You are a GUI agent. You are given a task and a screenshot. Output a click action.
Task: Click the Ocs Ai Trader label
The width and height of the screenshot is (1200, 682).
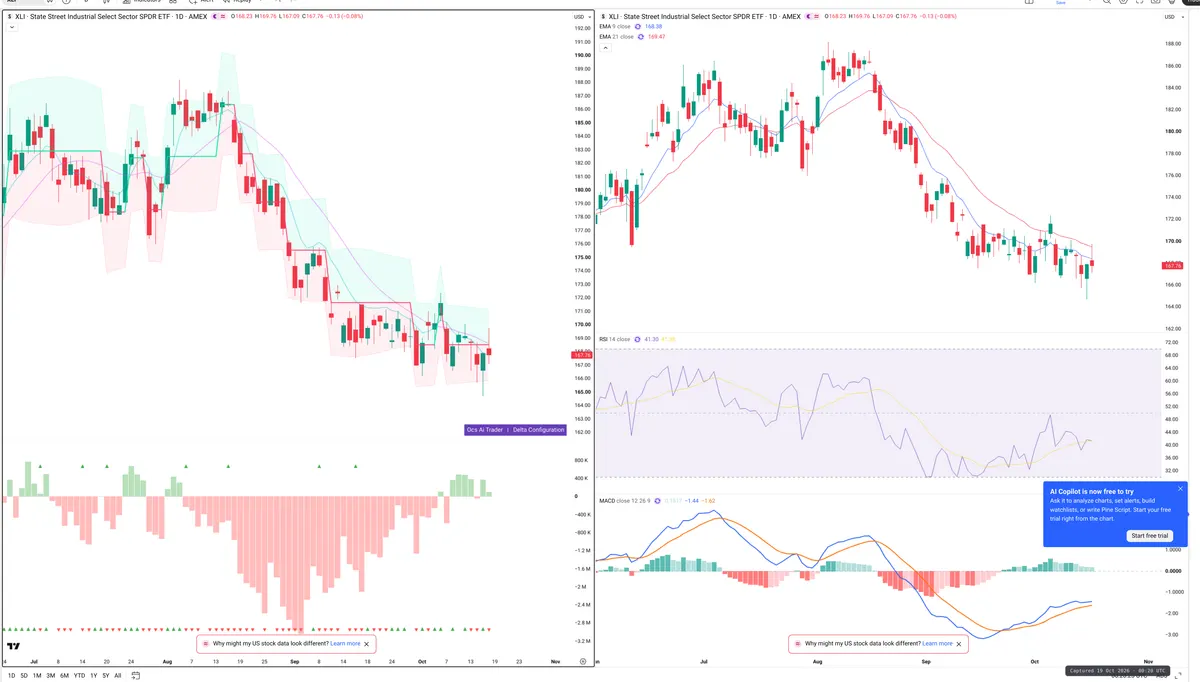(x=485, y=430)
